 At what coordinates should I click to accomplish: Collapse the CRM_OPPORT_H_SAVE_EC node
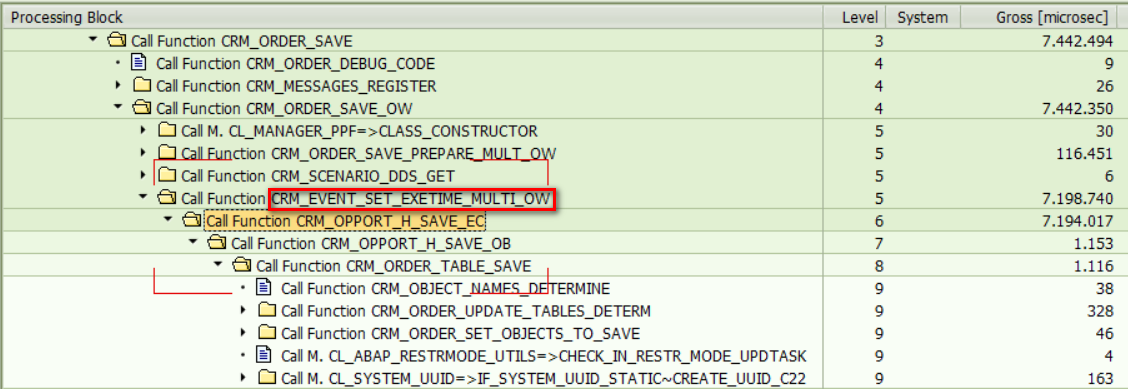click(x=168, y=219)
